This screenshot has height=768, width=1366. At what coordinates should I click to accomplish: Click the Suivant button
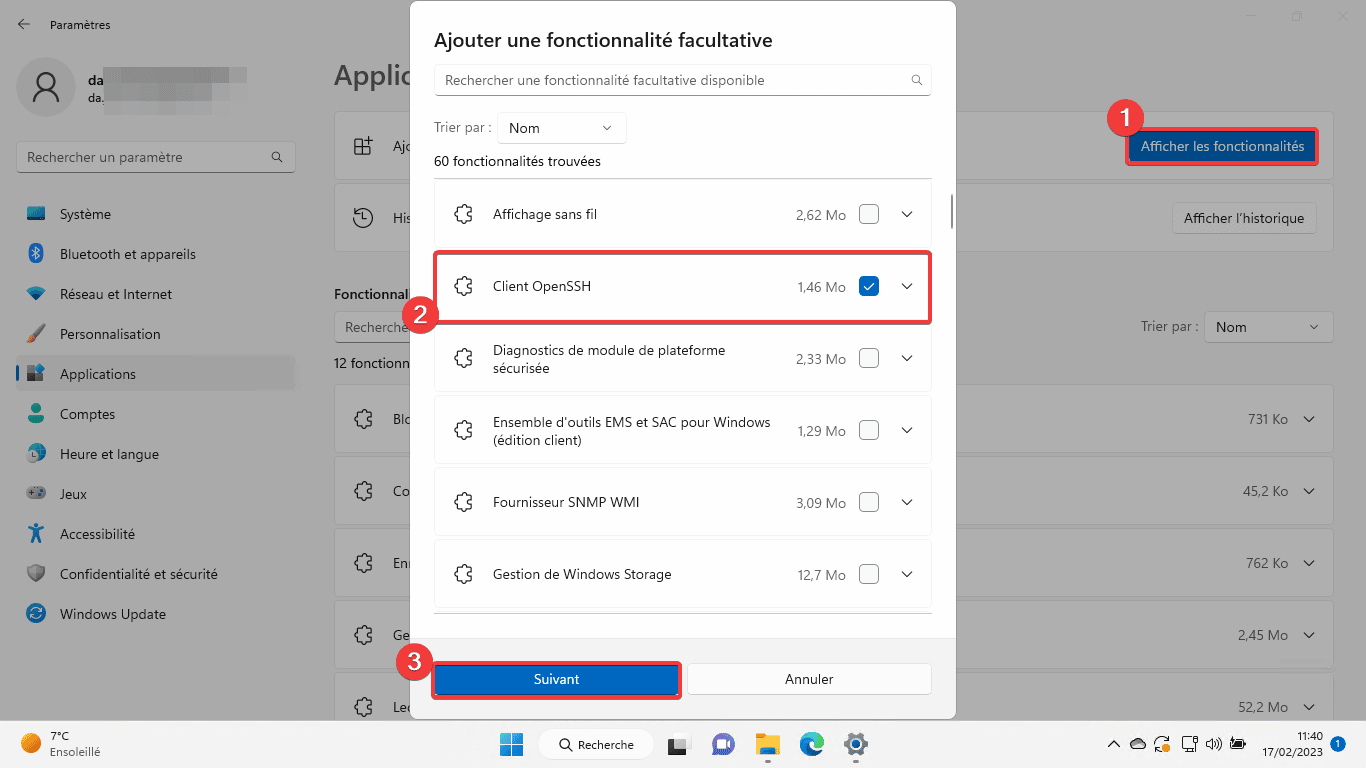556,679
